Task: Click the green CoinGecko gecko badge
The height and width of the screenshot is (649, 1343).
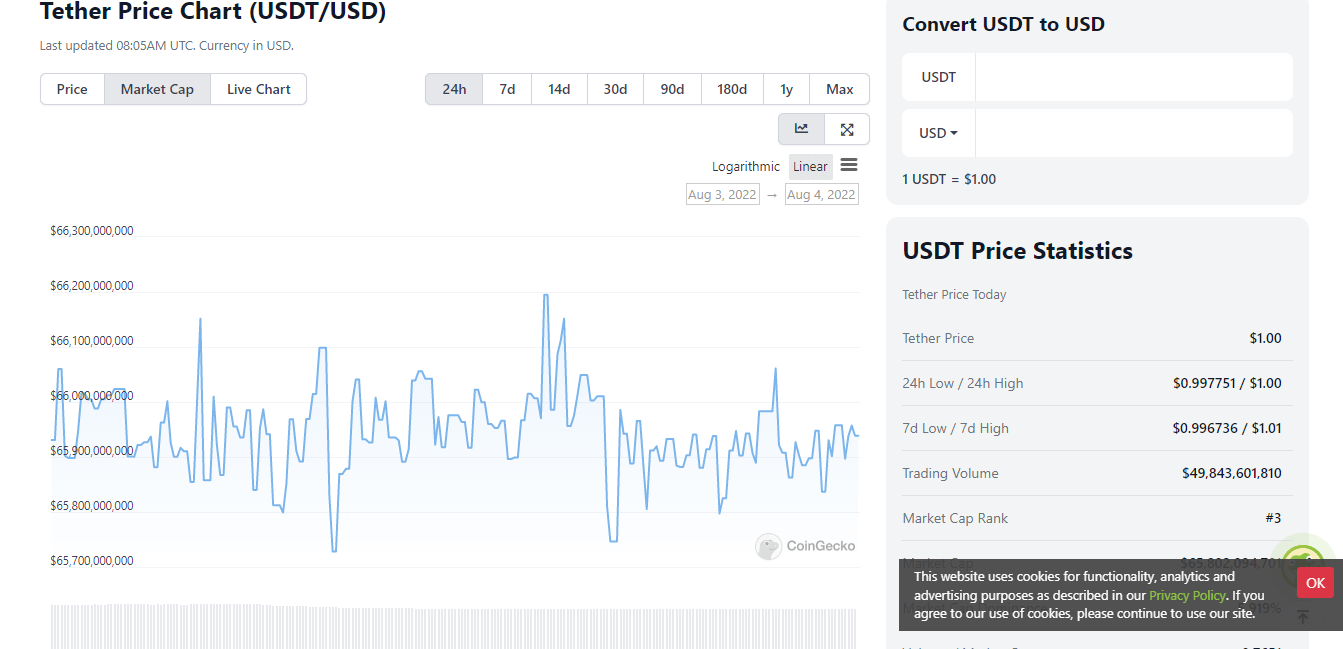Action: tap(1304, 563)
